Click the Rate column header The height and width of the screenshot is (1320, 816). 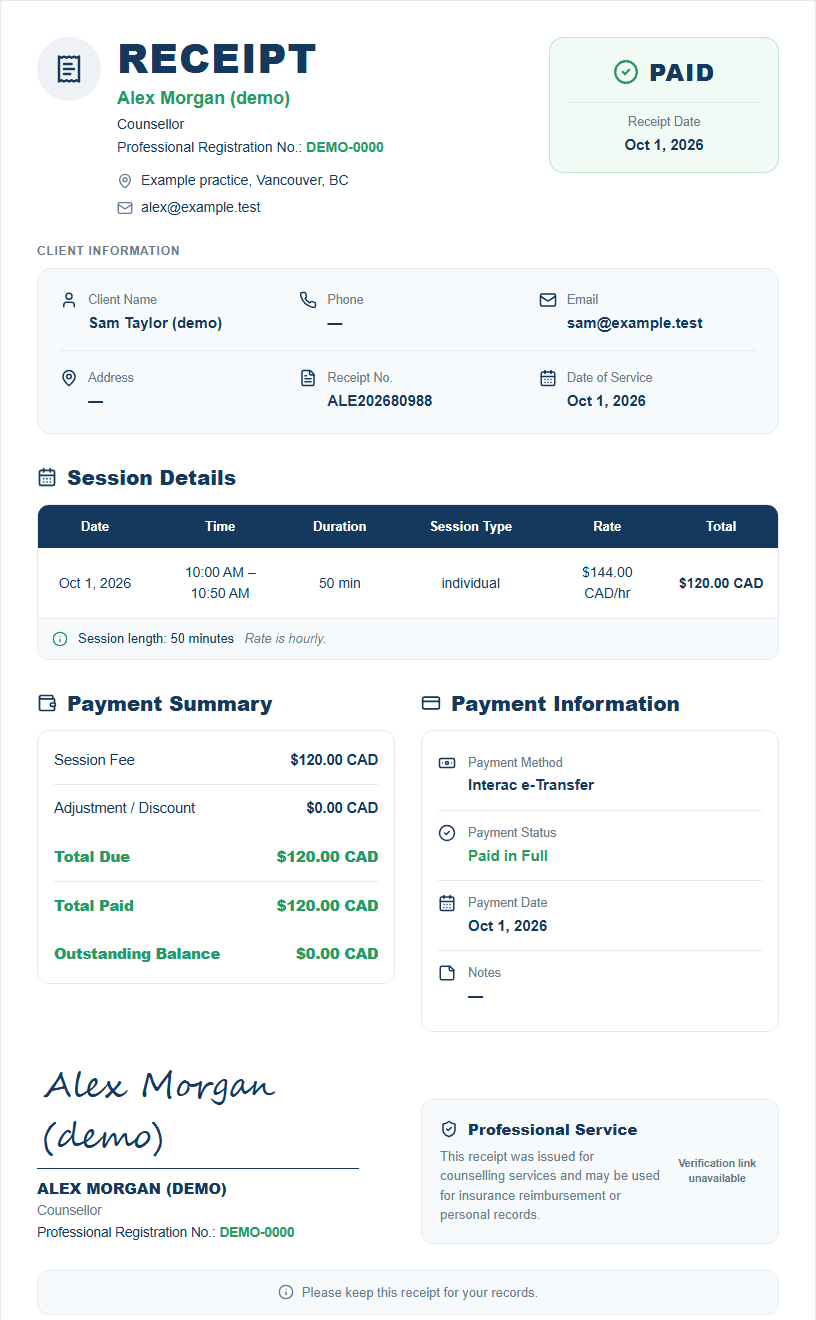607,526
